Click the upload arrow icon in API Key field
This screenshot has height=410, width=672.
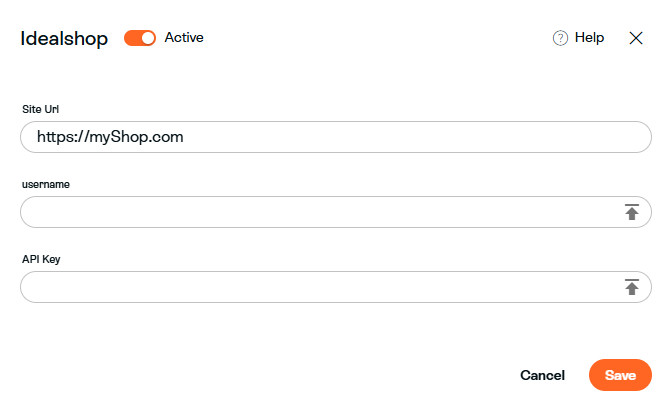(x=632, y=287)
